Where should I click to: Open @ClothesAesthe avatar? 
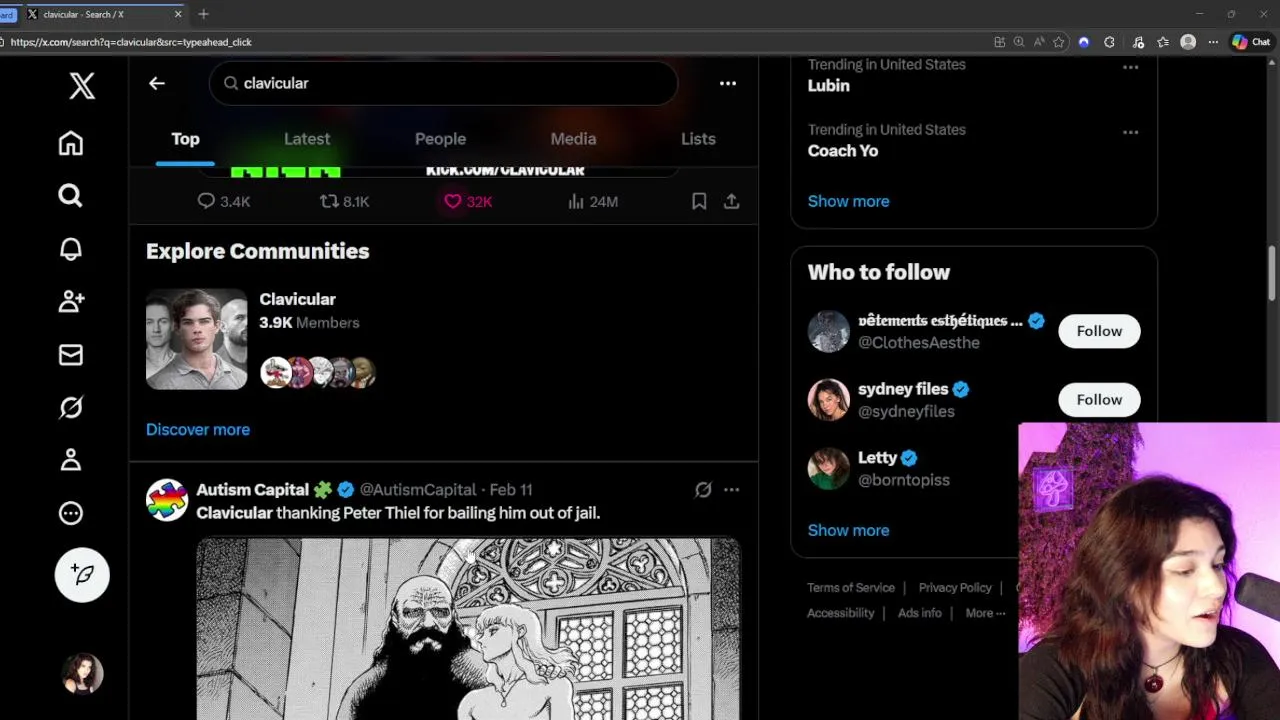coord(828,331)
